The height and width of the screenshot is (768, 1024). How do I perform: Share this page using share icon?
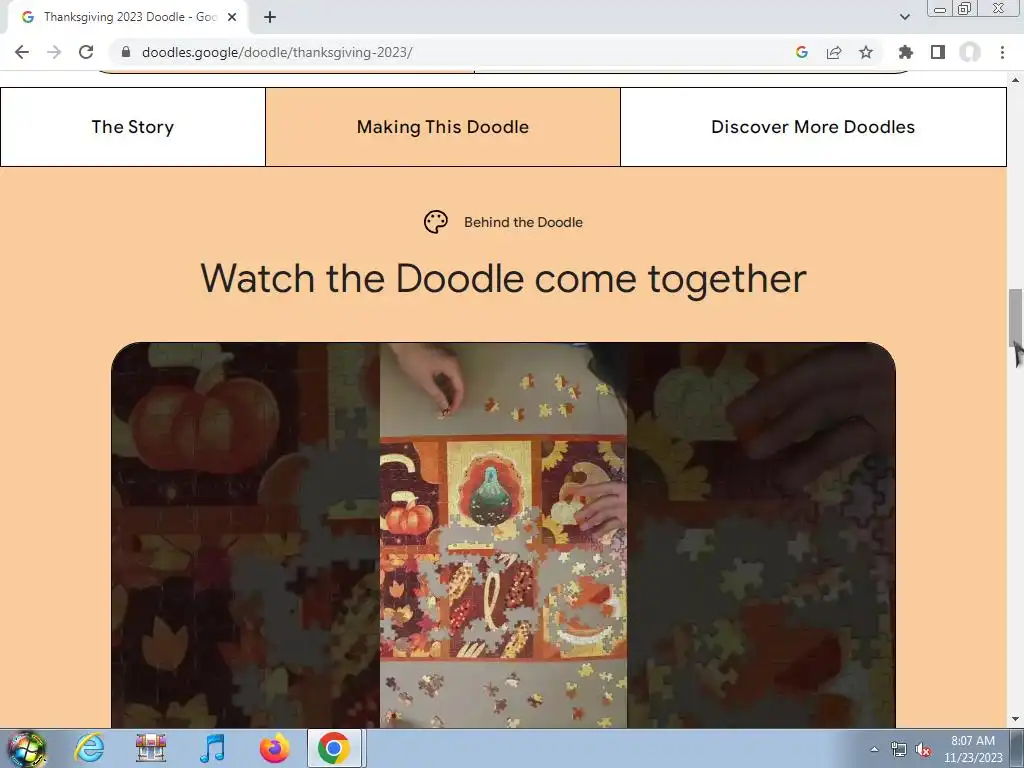[834, 52]
